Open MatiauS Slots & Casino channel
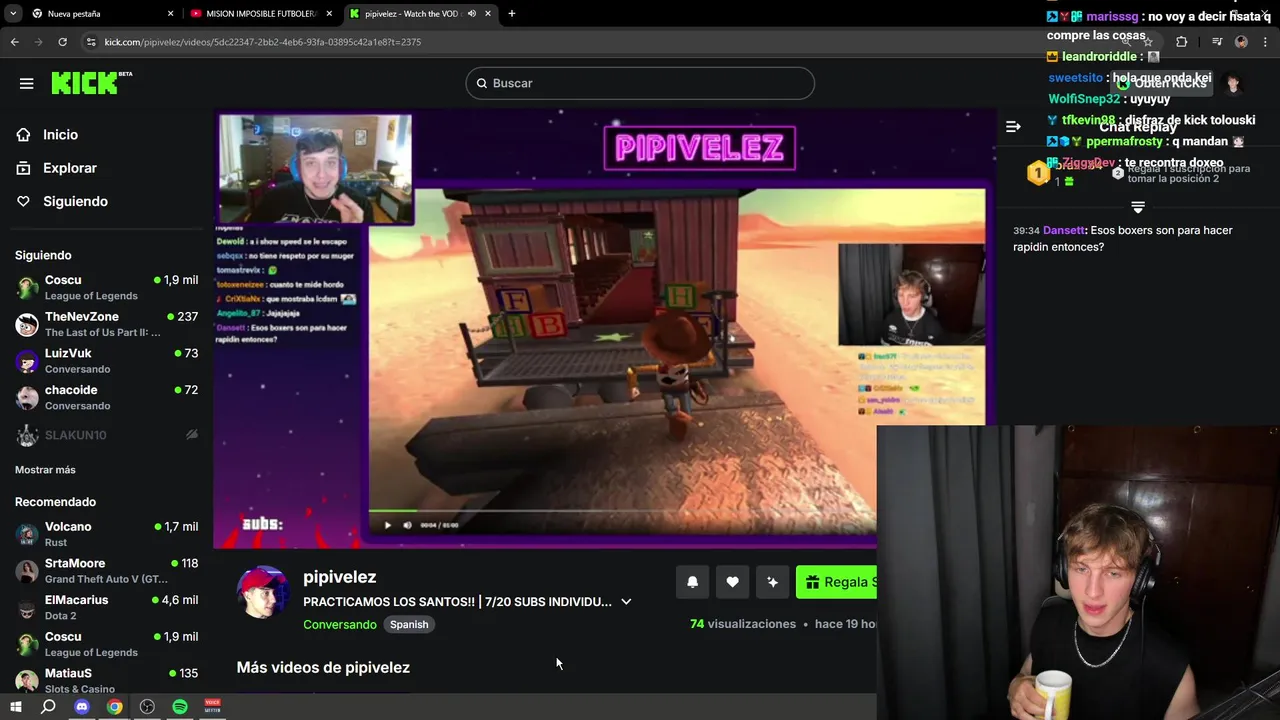The image size is (1280, 720). [107, 680]
